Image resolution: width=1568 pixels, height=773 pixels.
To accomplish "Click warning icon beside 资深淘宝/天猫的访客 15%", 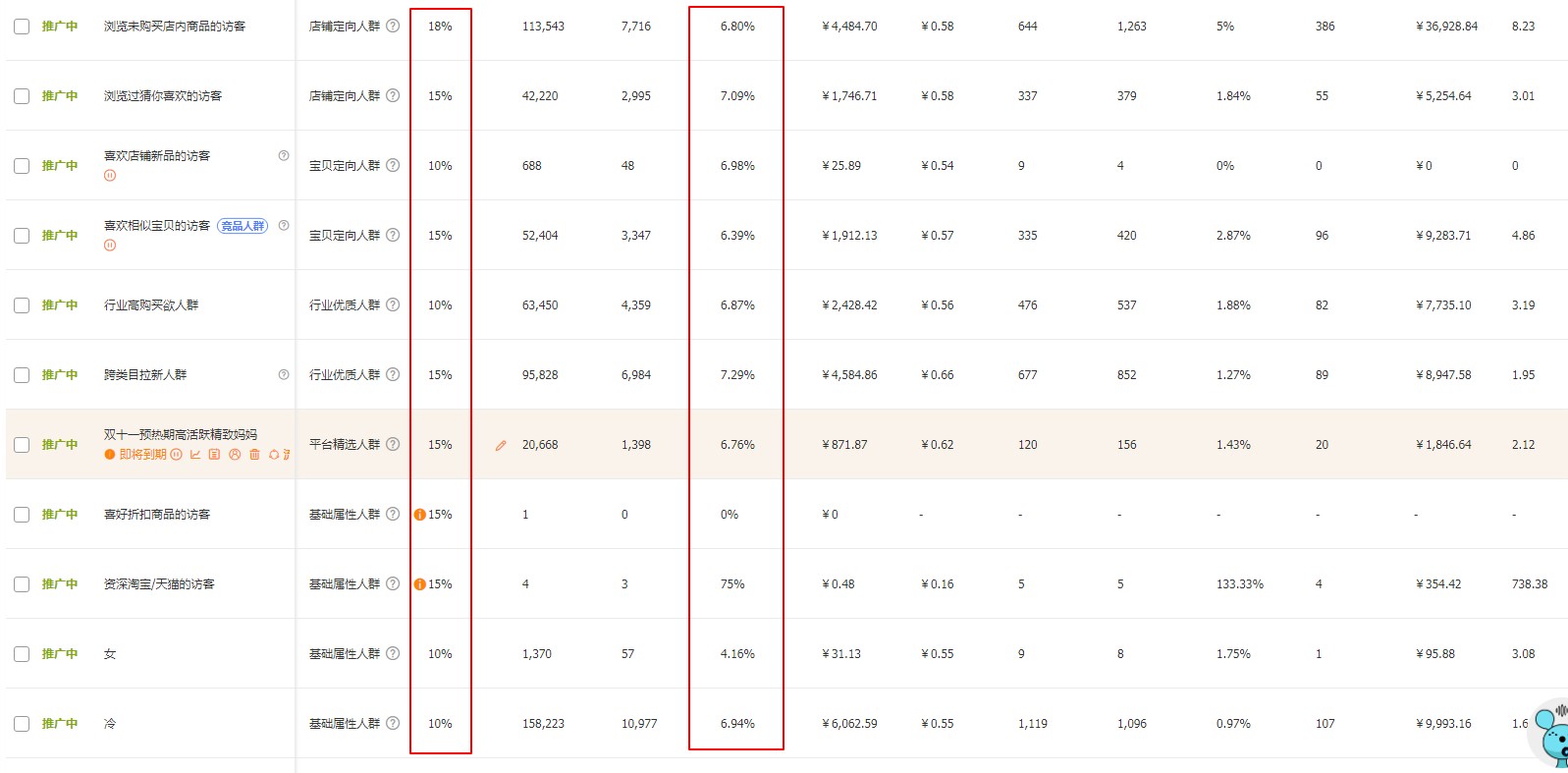I will tap(420, 583).
